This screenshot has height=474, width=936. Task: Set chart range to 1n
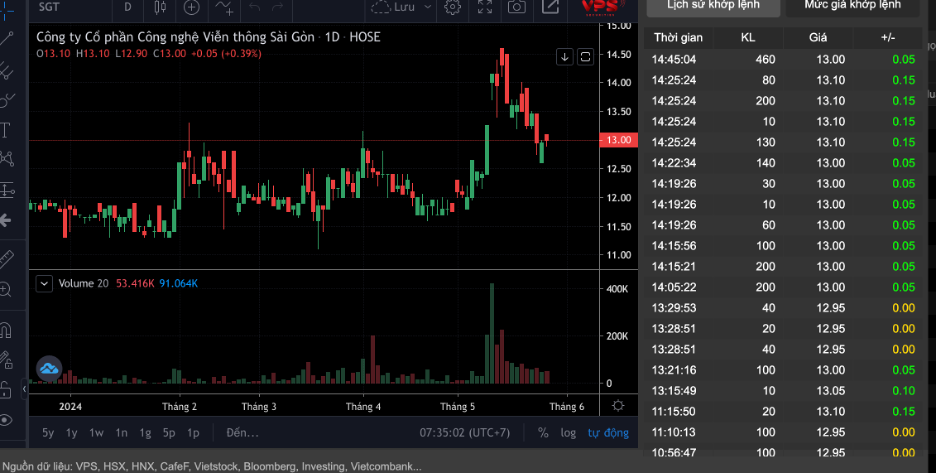pyautogui.click(x=121, y=433)
